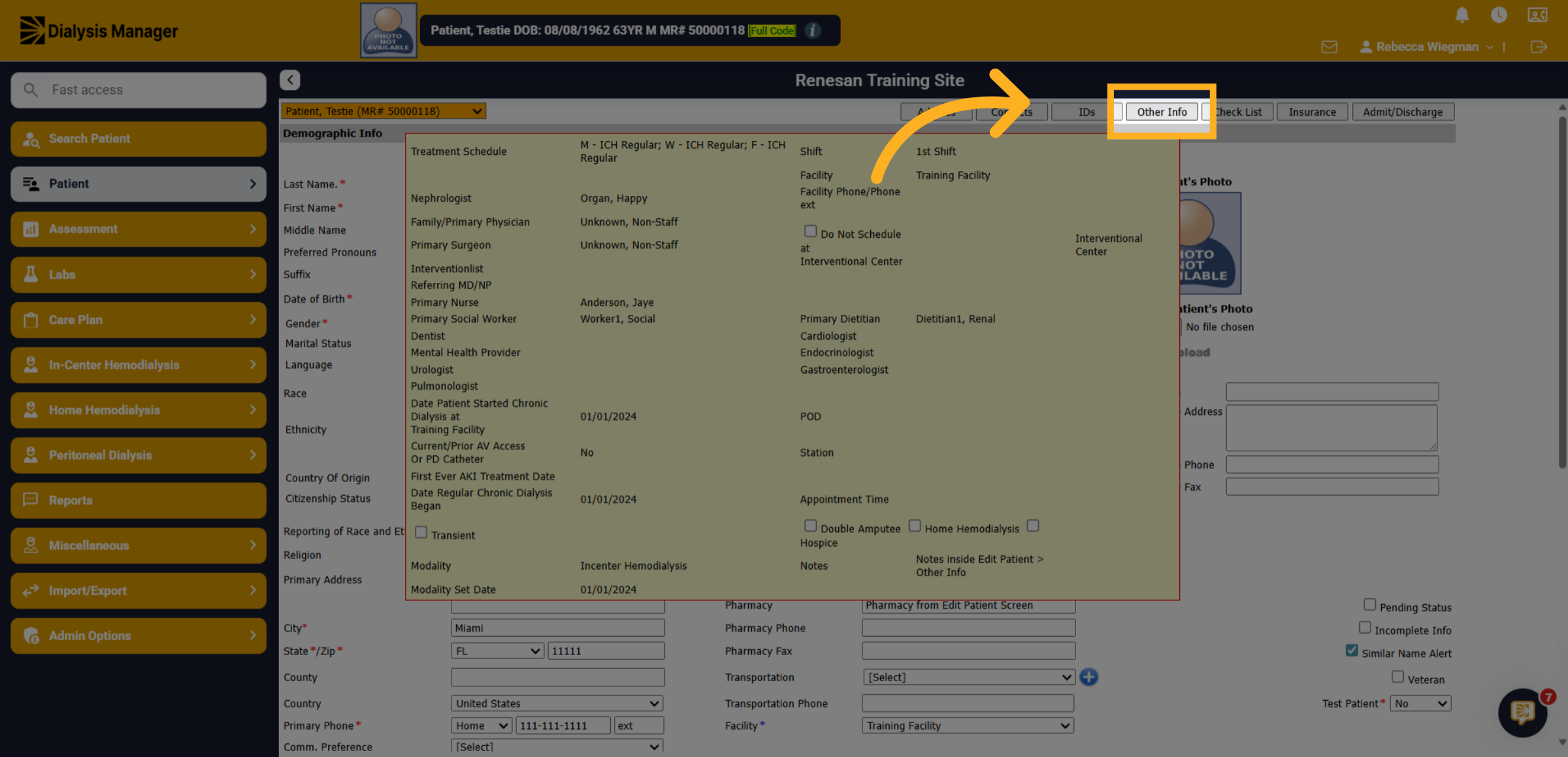Open the Reports sidebar item
Image resolution: width=1568 pixels, height=757 pixels.
click(139, 500)
